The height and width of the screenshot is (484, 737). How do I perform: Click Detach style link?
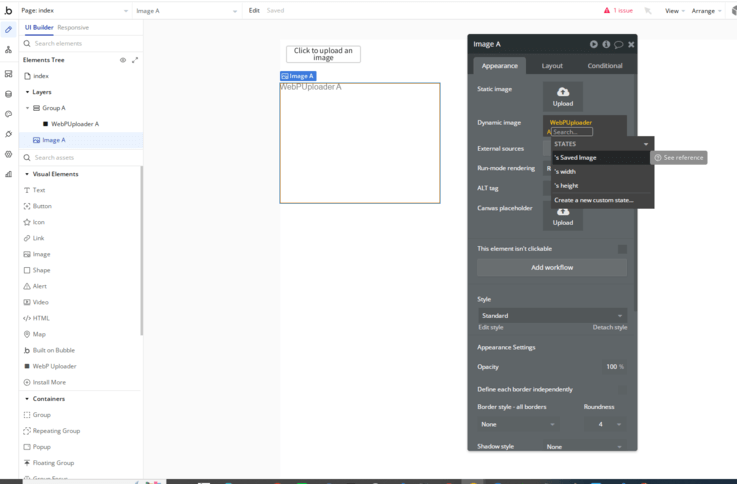610,328
